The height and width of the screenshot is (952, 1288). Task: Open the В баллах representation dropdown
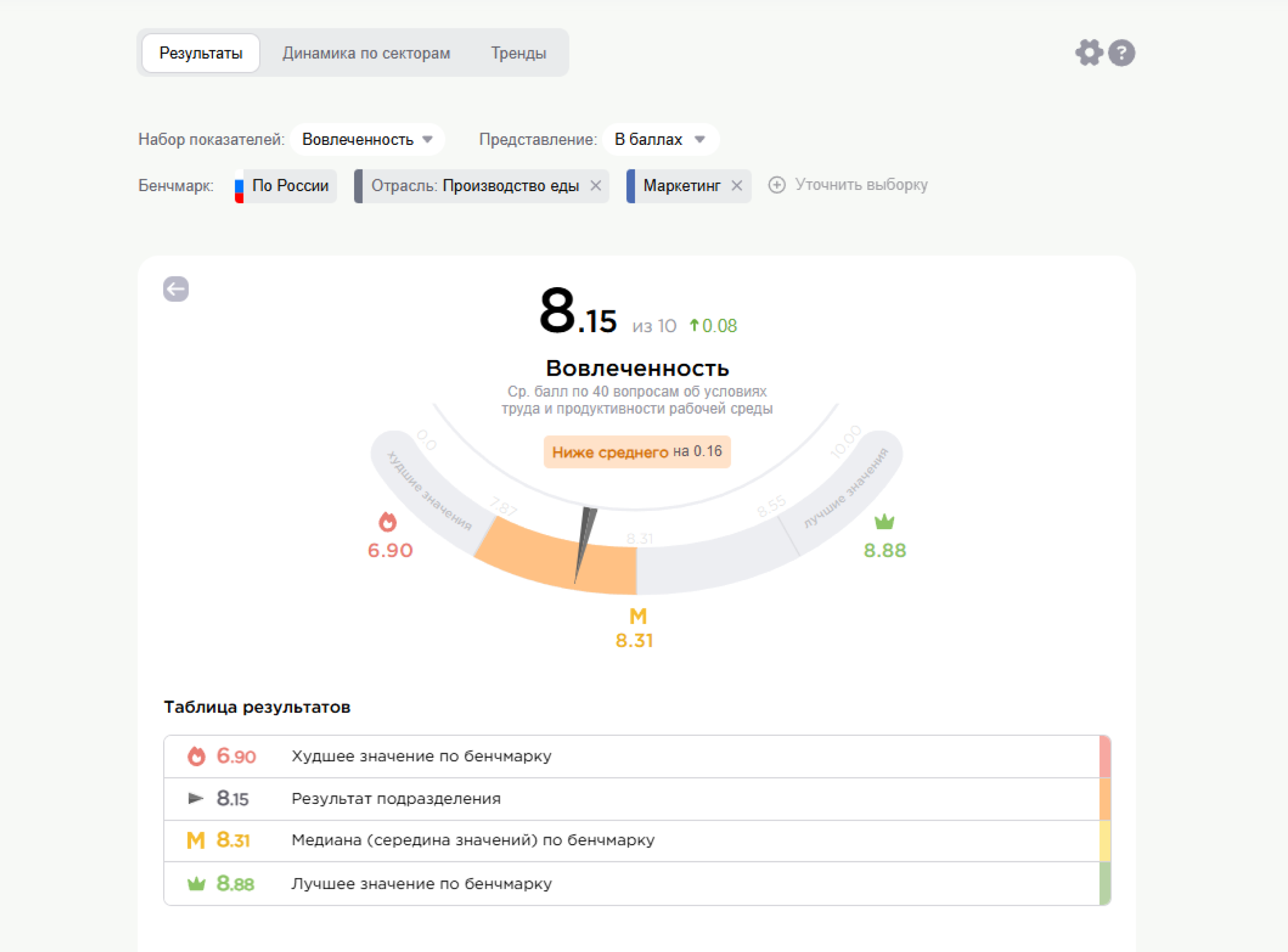[661, 140]
